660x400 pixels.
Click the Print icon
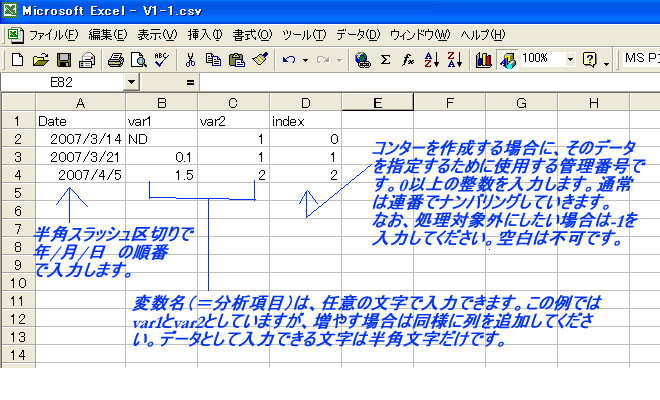(x=116, y=60)
